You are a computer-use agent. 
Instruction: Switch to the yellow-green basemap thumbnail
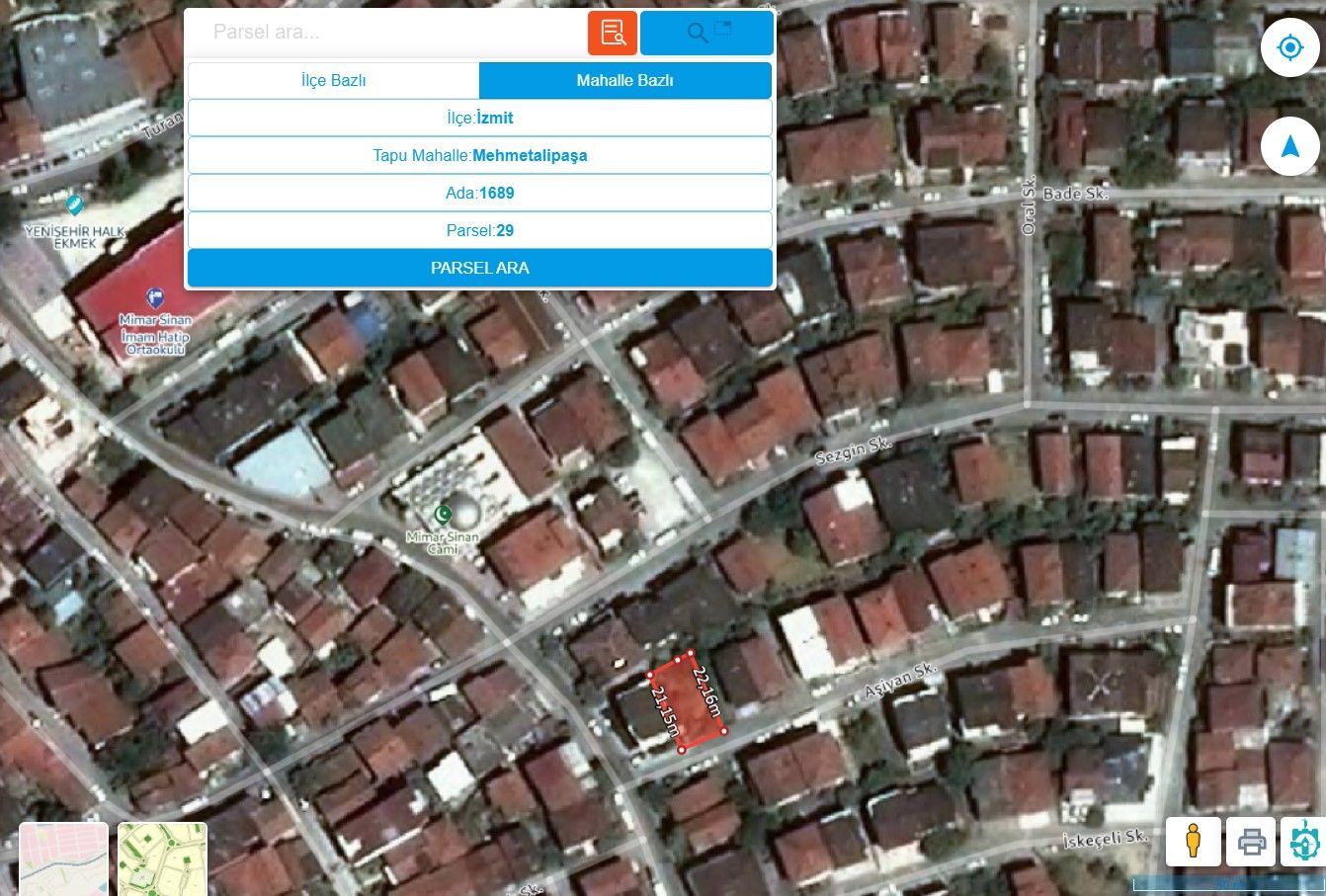pyautogui.click(x=162, y=858)
